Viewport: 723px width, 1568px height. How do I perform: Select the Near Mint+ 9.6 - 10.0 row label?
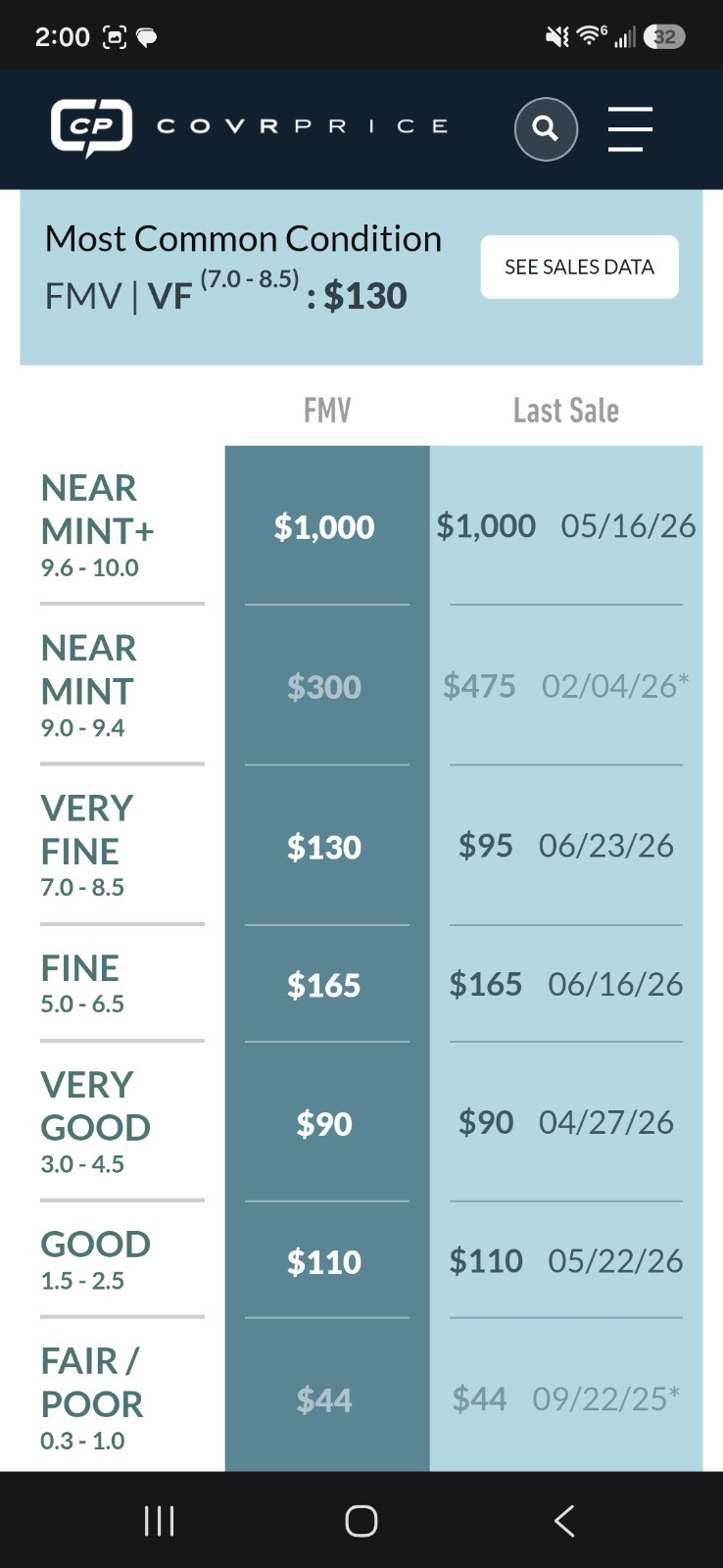98,525
